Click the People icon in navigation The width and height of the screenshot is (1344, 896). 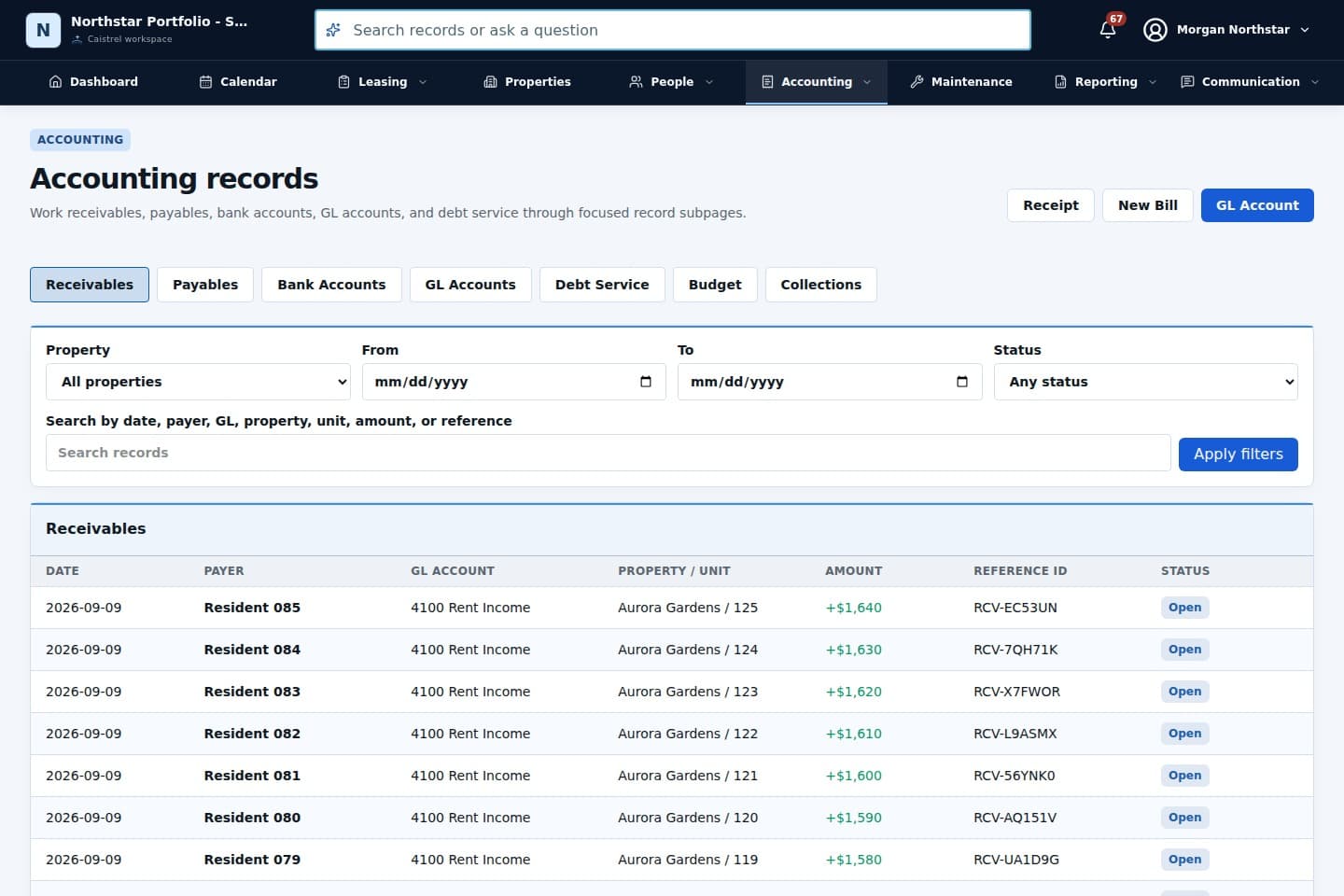636,82
